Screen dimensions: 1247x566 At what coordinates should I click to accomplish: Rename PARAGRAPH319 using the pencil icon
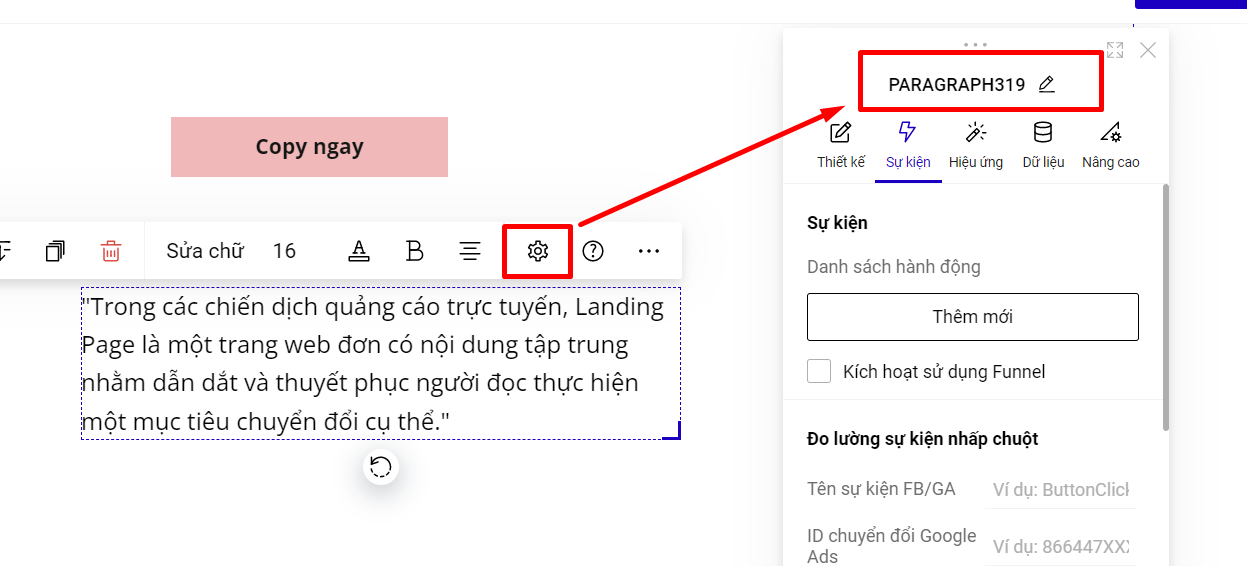click(1046, 85)
